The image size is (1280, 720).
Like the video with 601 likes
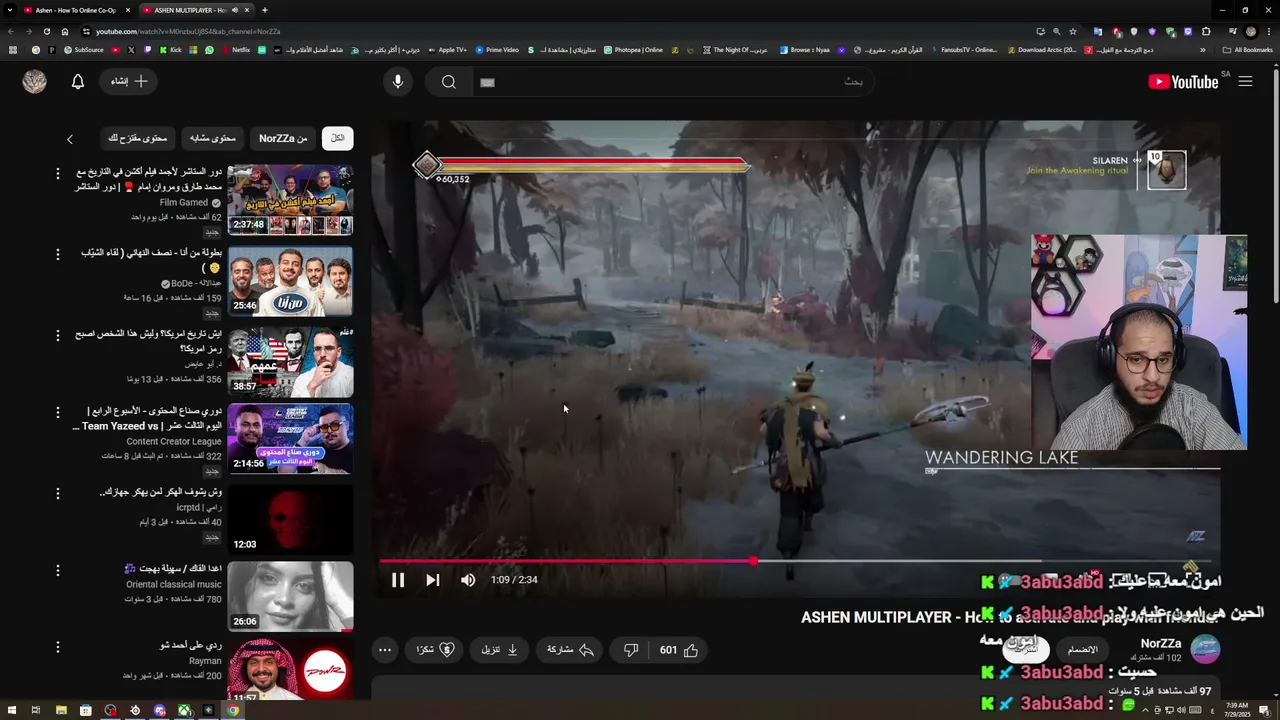click(x=679, y=650)
